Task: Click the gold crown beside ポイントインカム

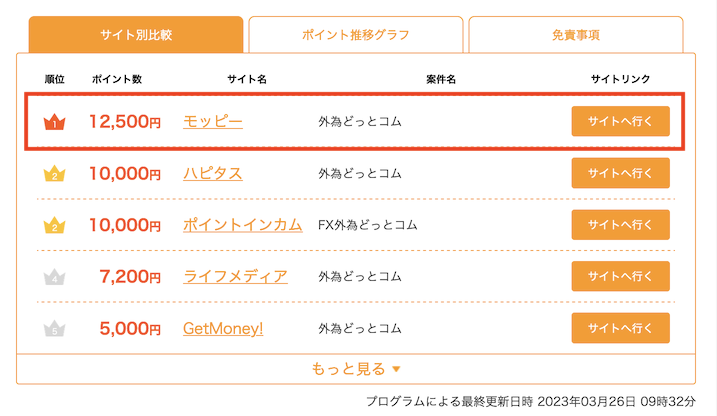Action: pos(54,225)
